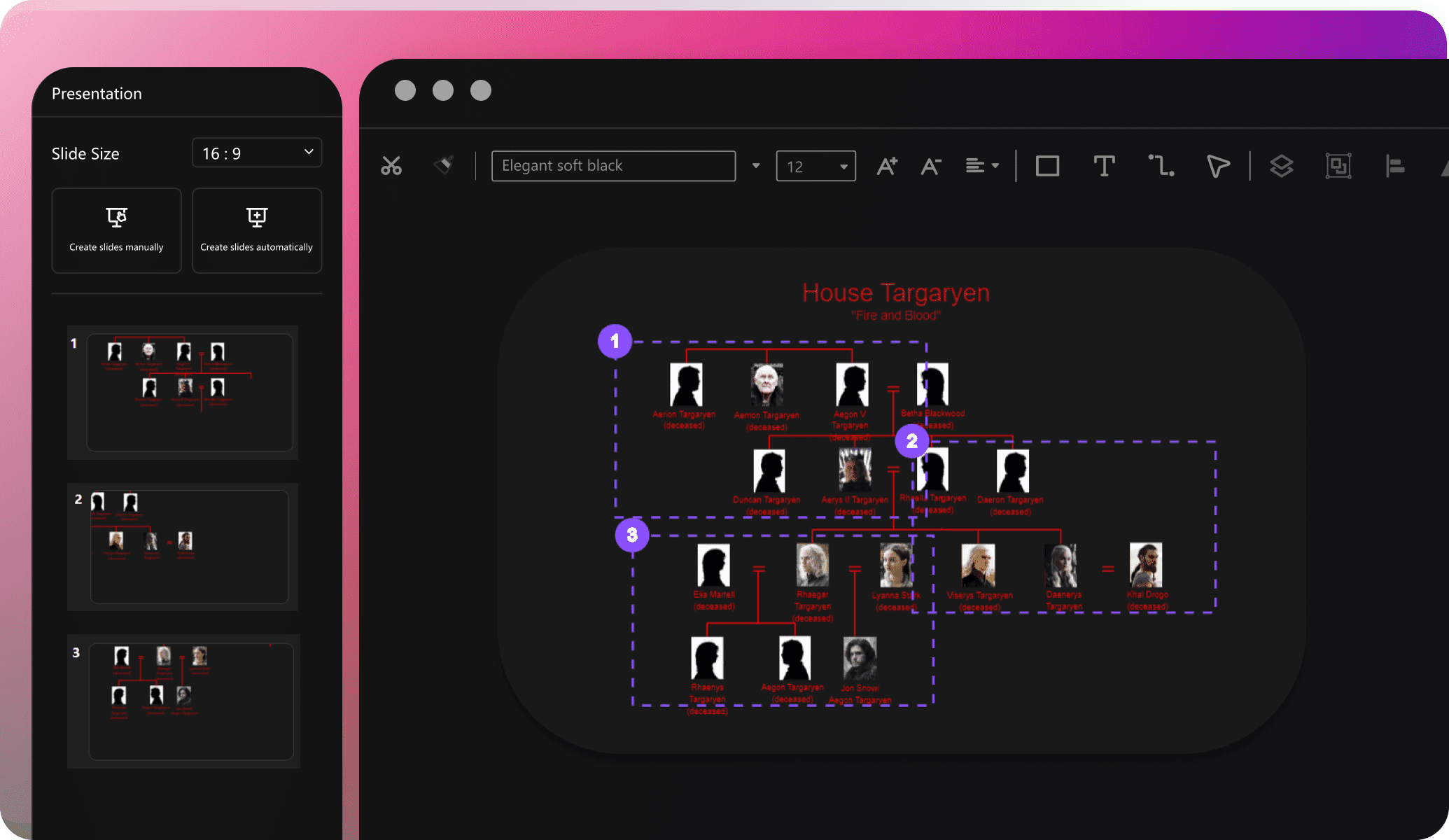Open the theme dropdown showing Elegant soft black
Viewport: 1449px width, 840px height.
click(756, 165)
